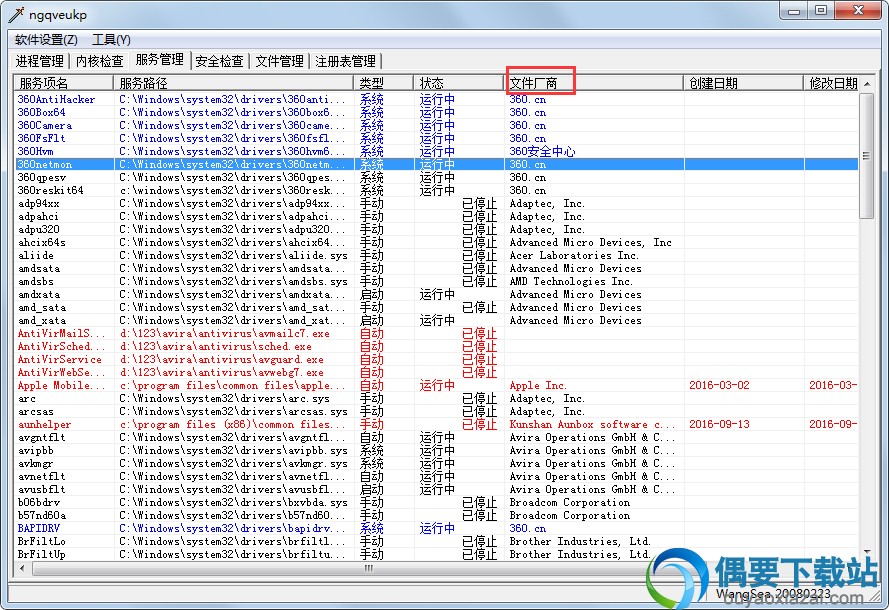Sort by 类型 column header
The height and width of the screenshot is (610, 889).
pos(384,83)
